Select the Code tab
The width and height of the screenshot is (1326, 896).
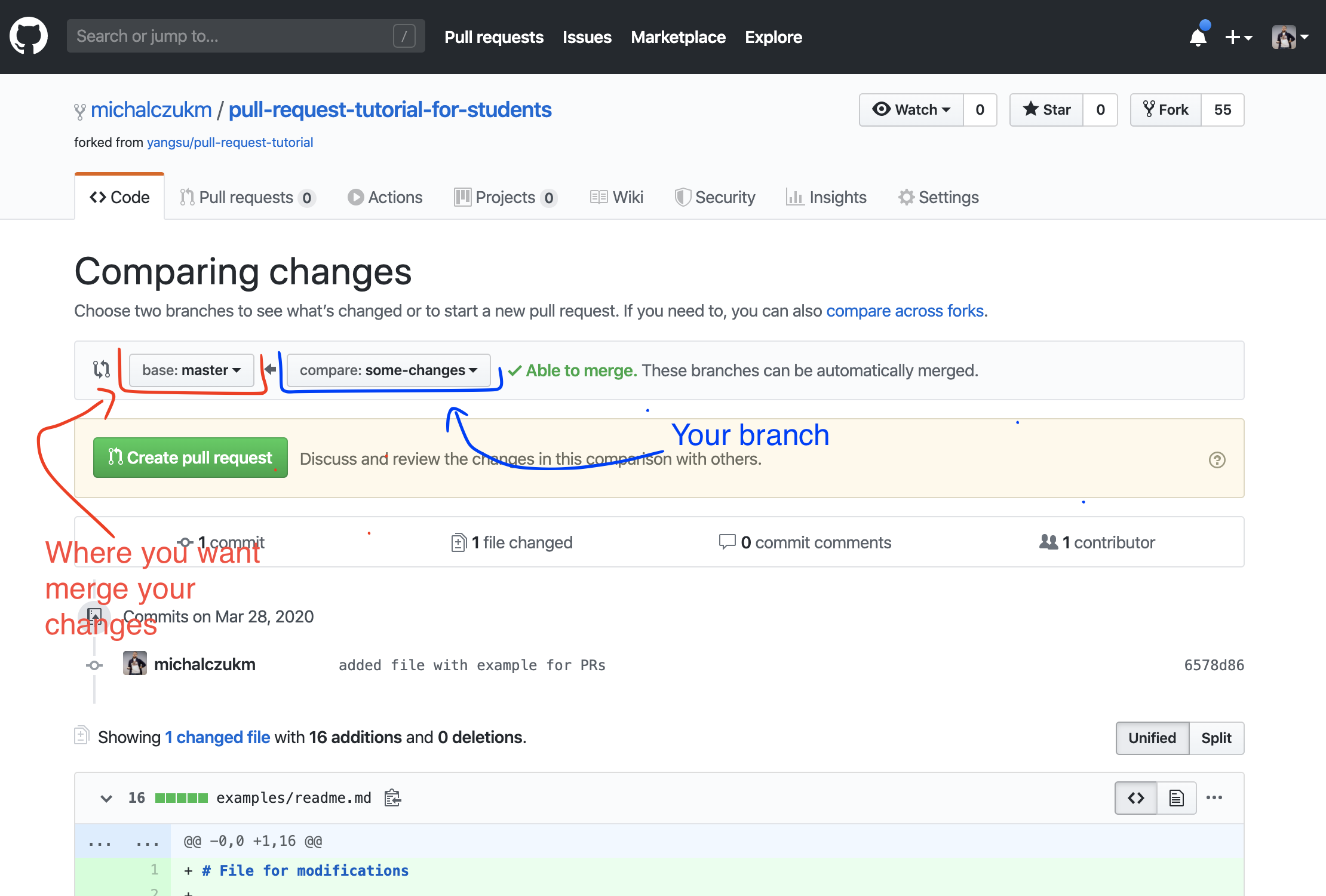click(119, 197)
